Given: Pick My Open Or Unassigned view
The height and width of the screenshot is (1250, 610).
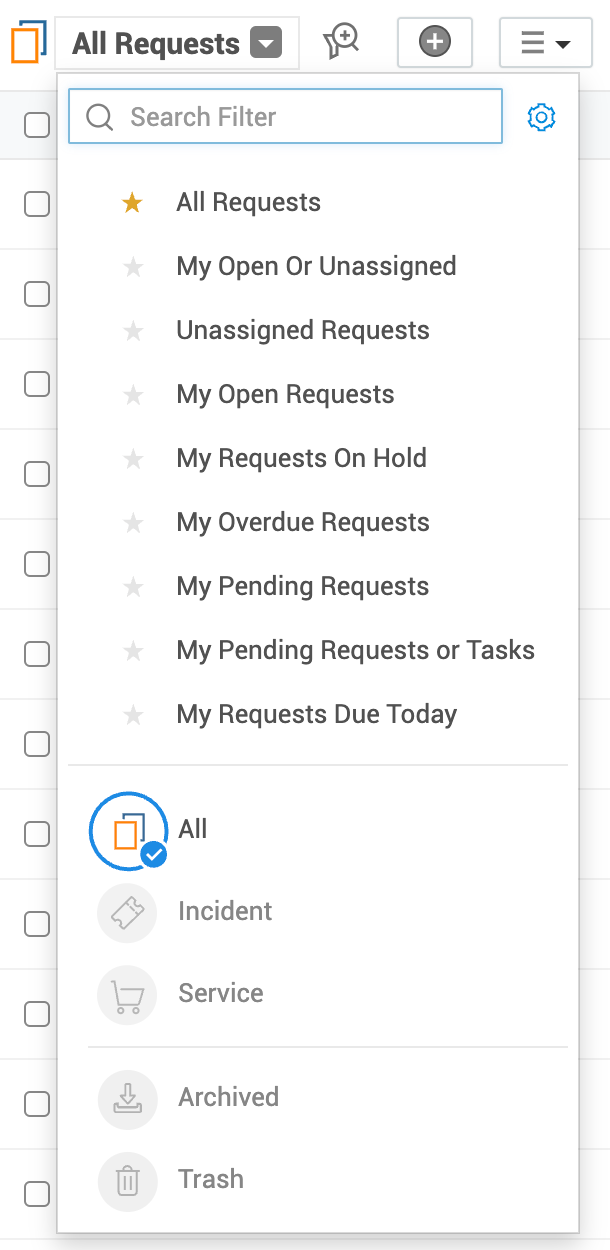Looking at the screenshot, I should [316, 267].
